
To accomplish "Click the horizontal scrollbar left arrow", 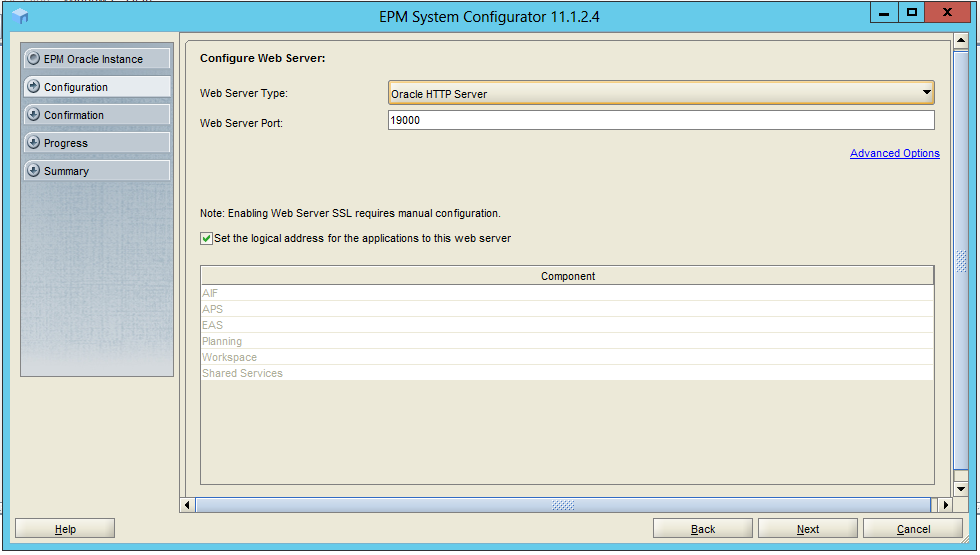I will coord(187,504).
